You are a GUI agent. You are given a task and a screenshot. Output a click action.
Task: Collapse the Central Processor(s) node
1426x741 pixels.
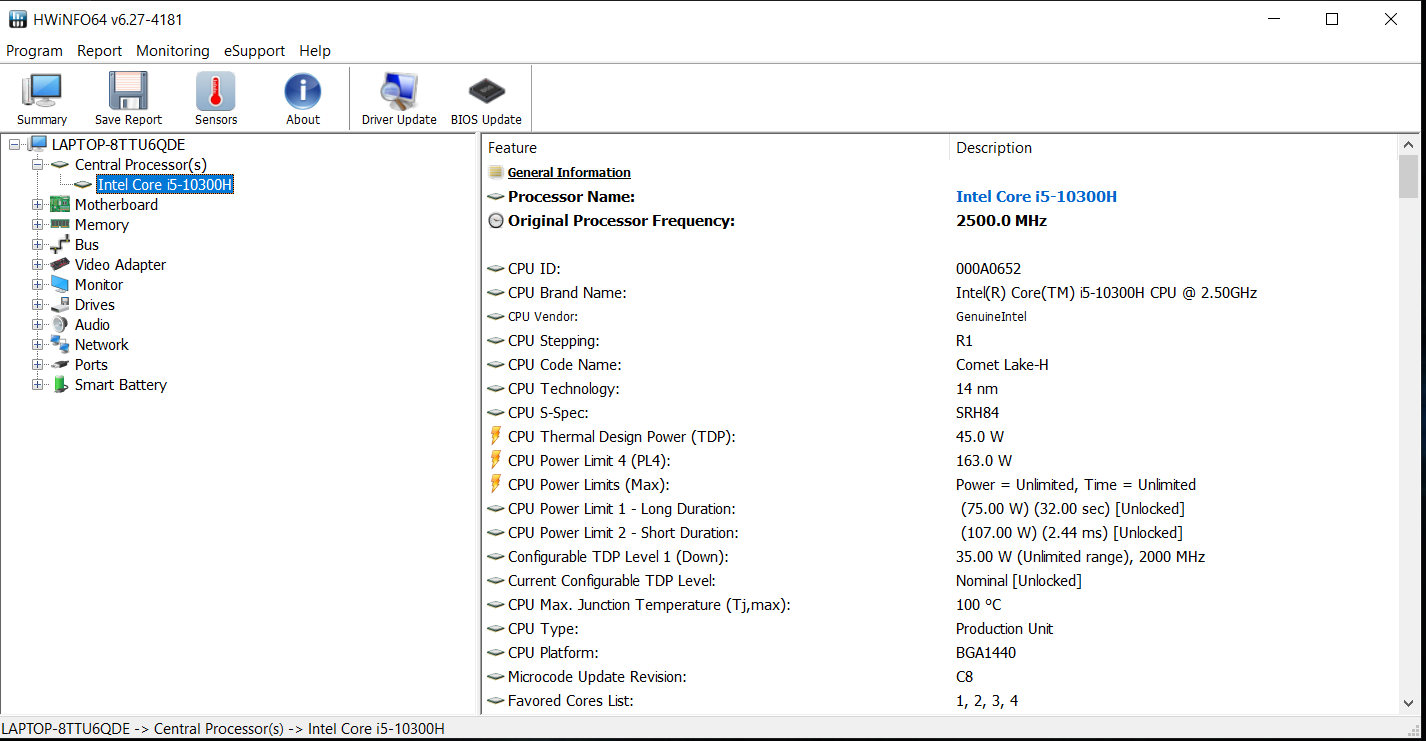(38, 165)
